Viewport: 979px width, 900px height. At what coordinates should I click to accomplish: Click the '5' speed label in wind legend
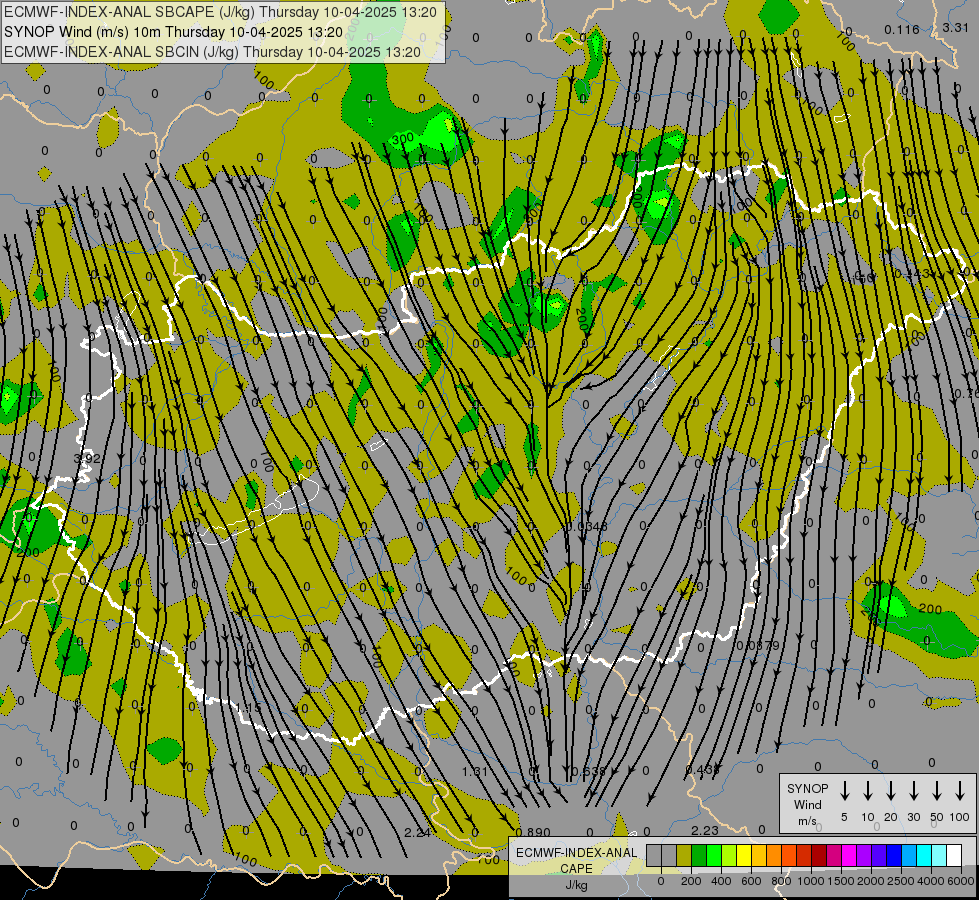(844, 817)
